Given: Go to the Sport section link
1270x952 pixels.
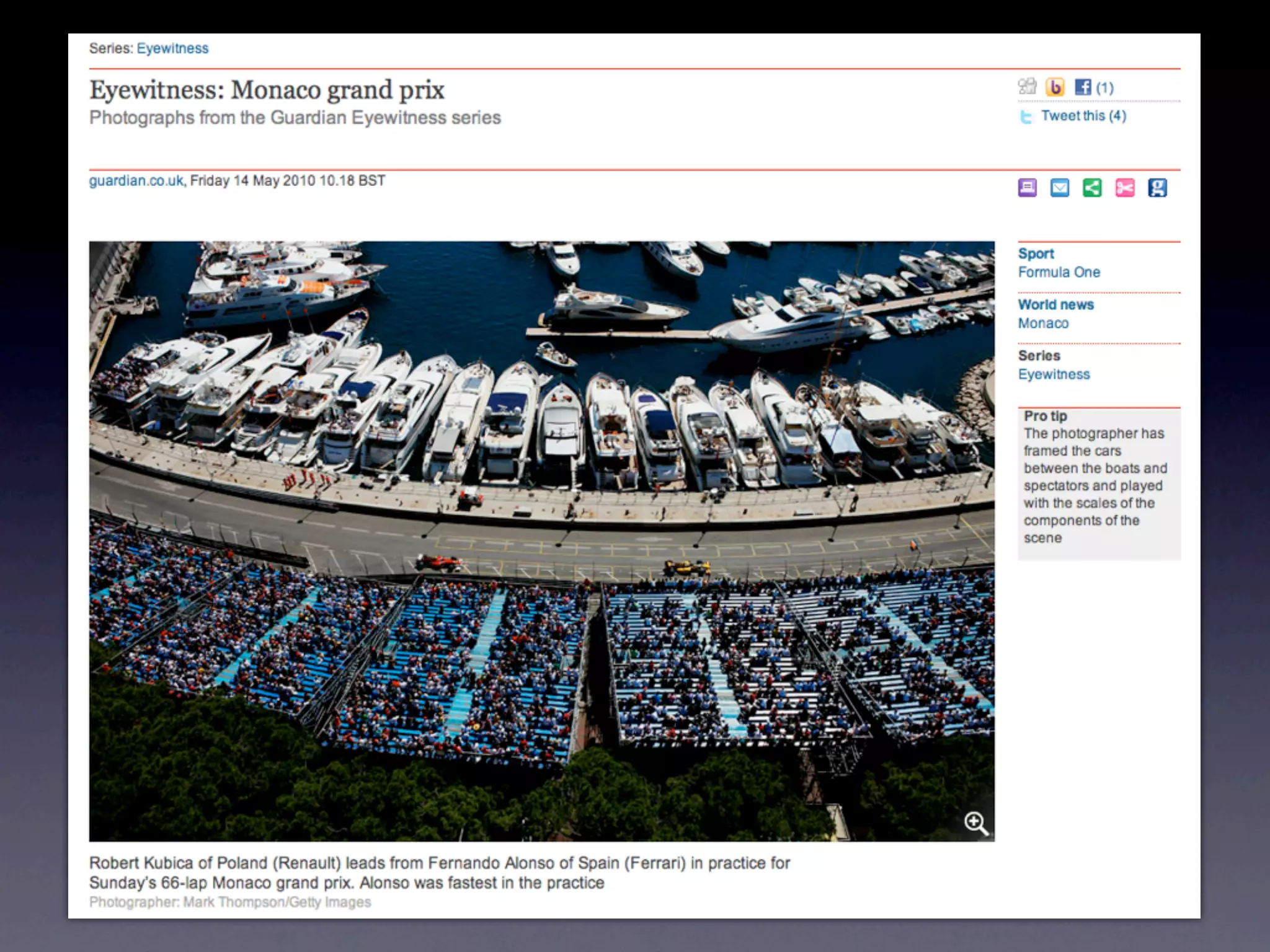Looking at the screenshot, I should [1036, 253].
